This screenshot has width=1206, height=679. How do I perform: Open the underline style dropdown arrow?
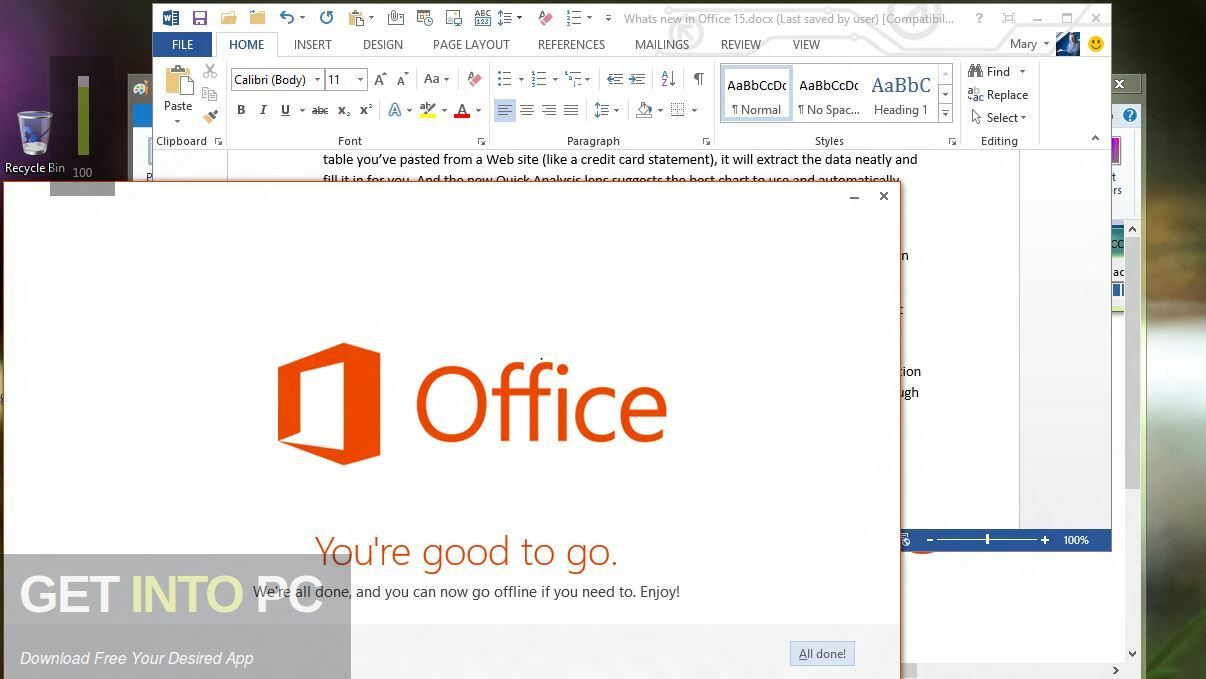301,110
